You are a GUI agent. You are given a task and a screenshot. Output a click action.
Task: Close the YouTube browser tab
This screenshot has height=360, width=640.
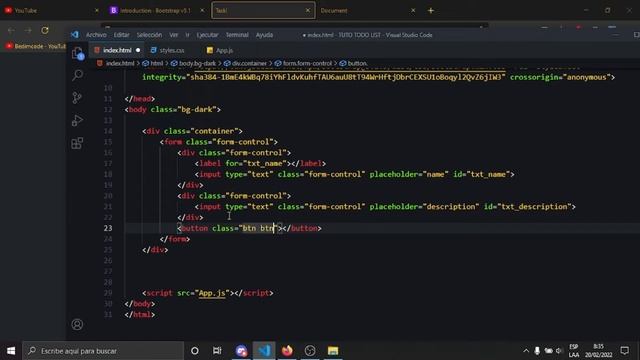pyautogui.click(x=97, y=11)
